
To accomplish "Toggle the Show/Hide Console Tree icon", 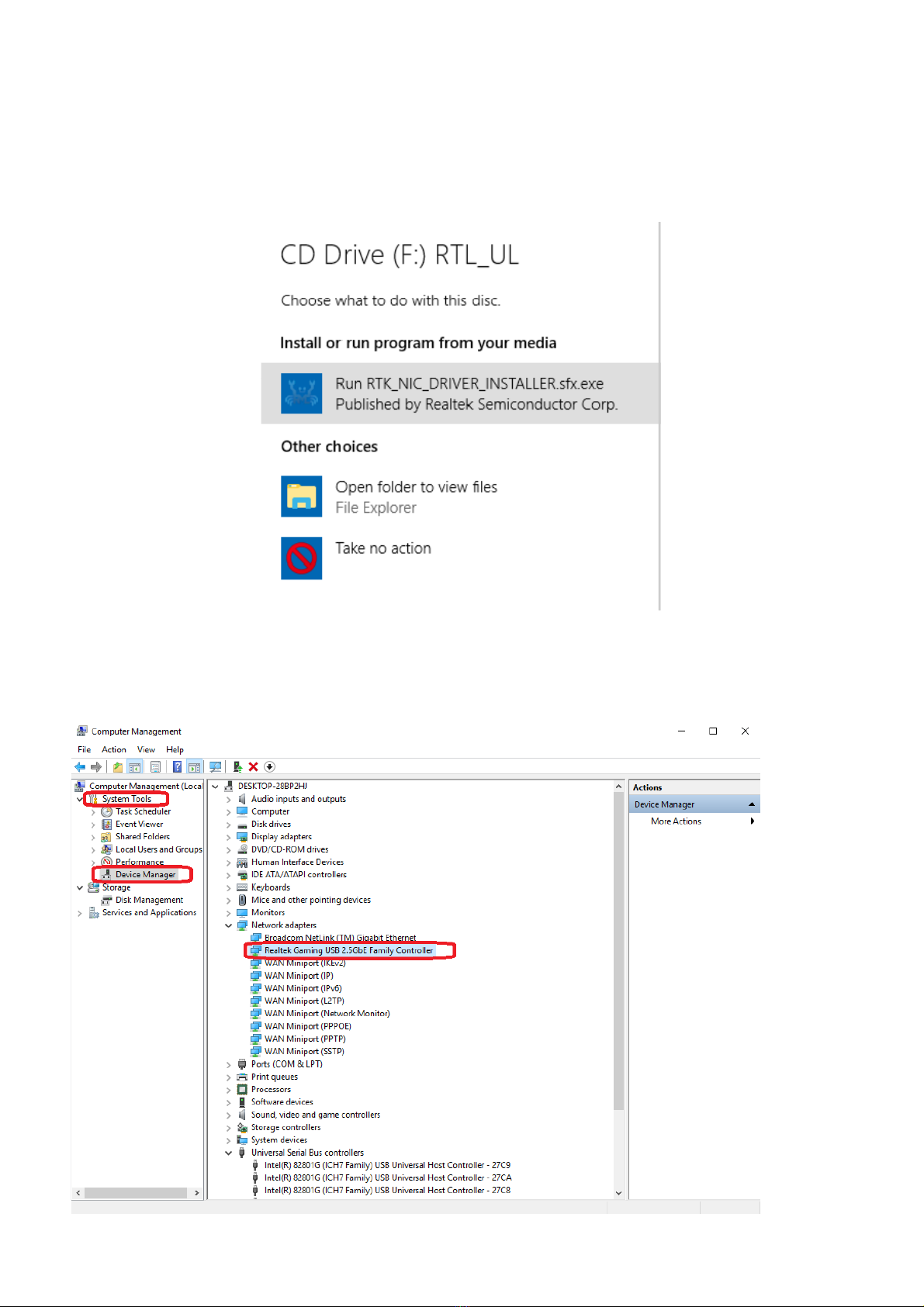I will [134, 767].
